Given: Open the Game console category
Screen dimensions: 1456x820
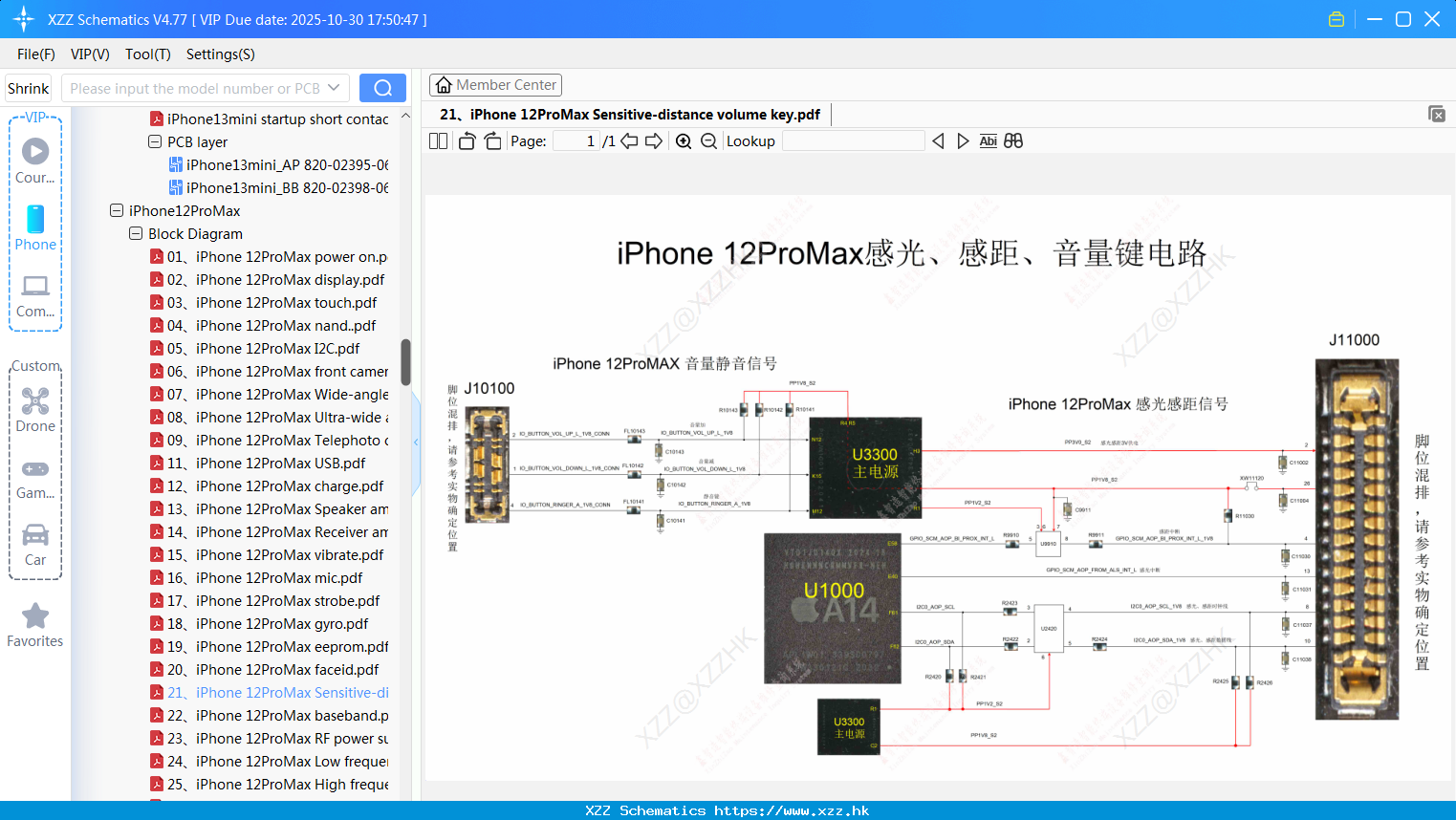Looking at the screenshot, I should click(35, 479).
